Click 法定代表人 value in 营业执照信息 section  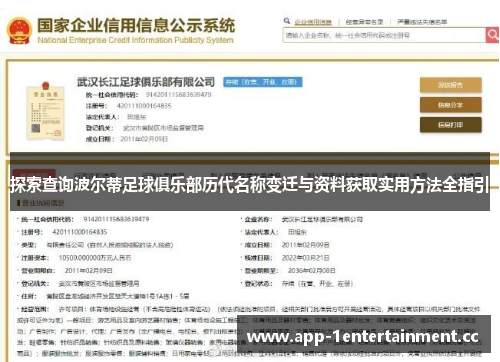click(297, 232)
